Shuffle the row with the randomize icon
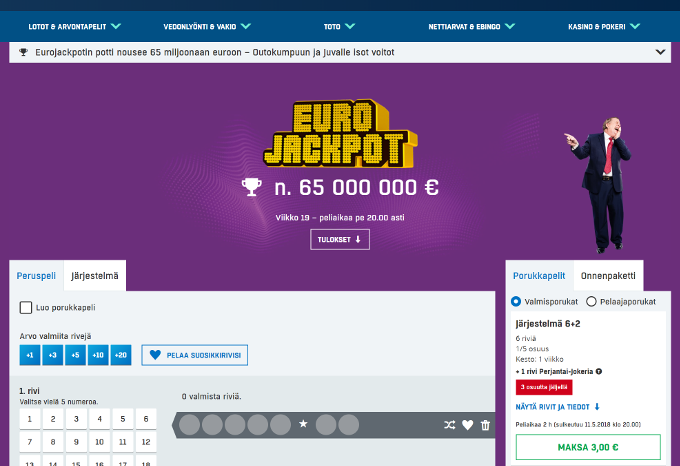The width and height of the screenshot is (680, 466). [450, 425]
